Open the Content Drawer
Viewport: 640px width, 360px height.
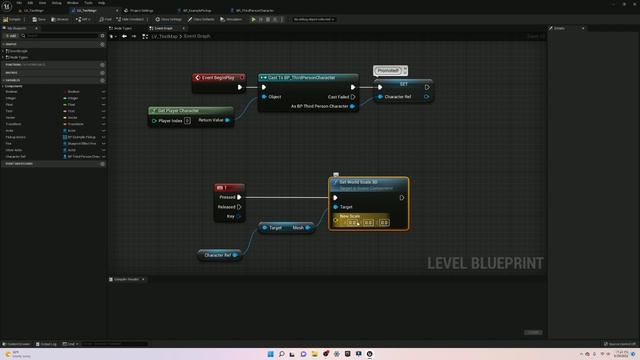[16, 344]
